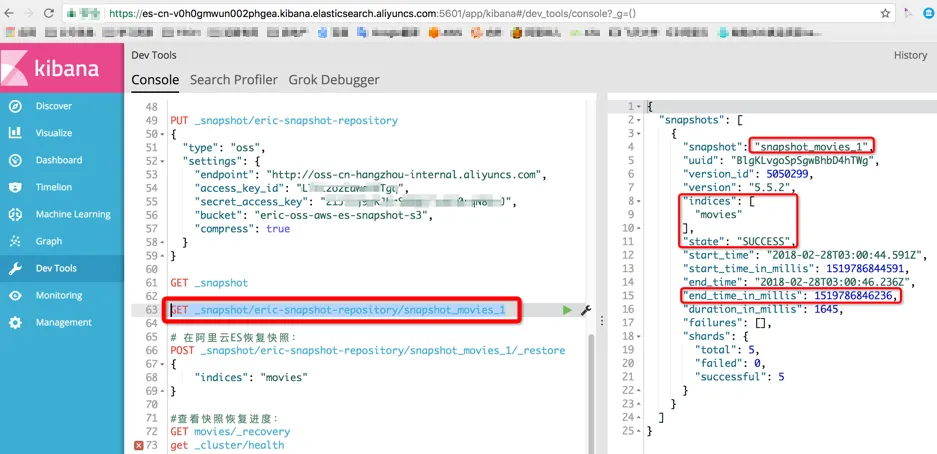Viewport: 937px width, 454px height.
Task: Toggle fold marker at editor line 59
Action: click(164, 256)
